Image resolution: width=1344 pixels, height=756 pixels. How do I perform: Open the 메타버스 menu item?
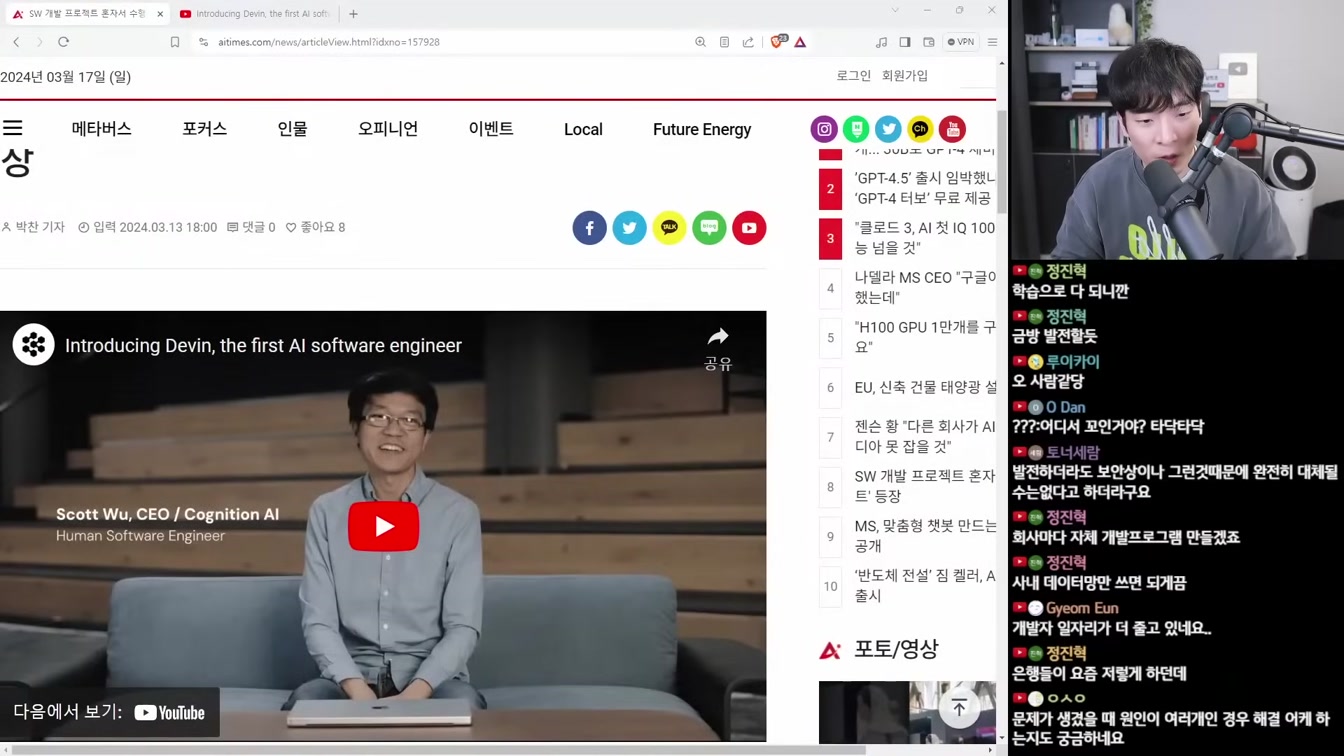[101, 129]
